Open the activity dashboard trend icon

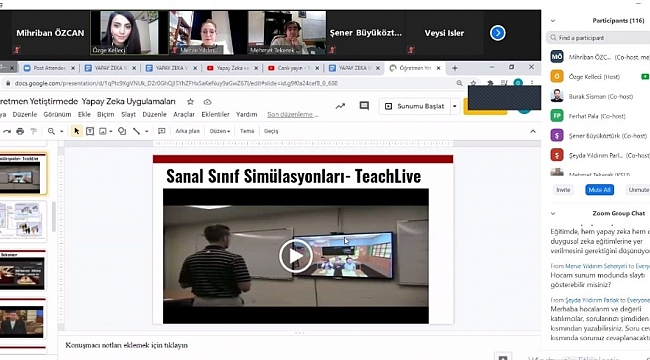click(340, 106)
